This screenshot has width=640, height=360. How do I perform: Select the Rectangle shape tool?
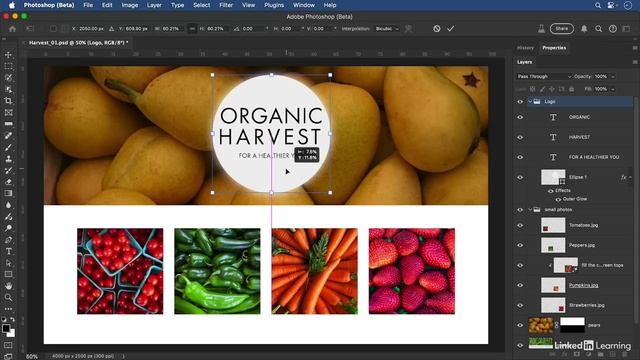(x=8, y=274)
